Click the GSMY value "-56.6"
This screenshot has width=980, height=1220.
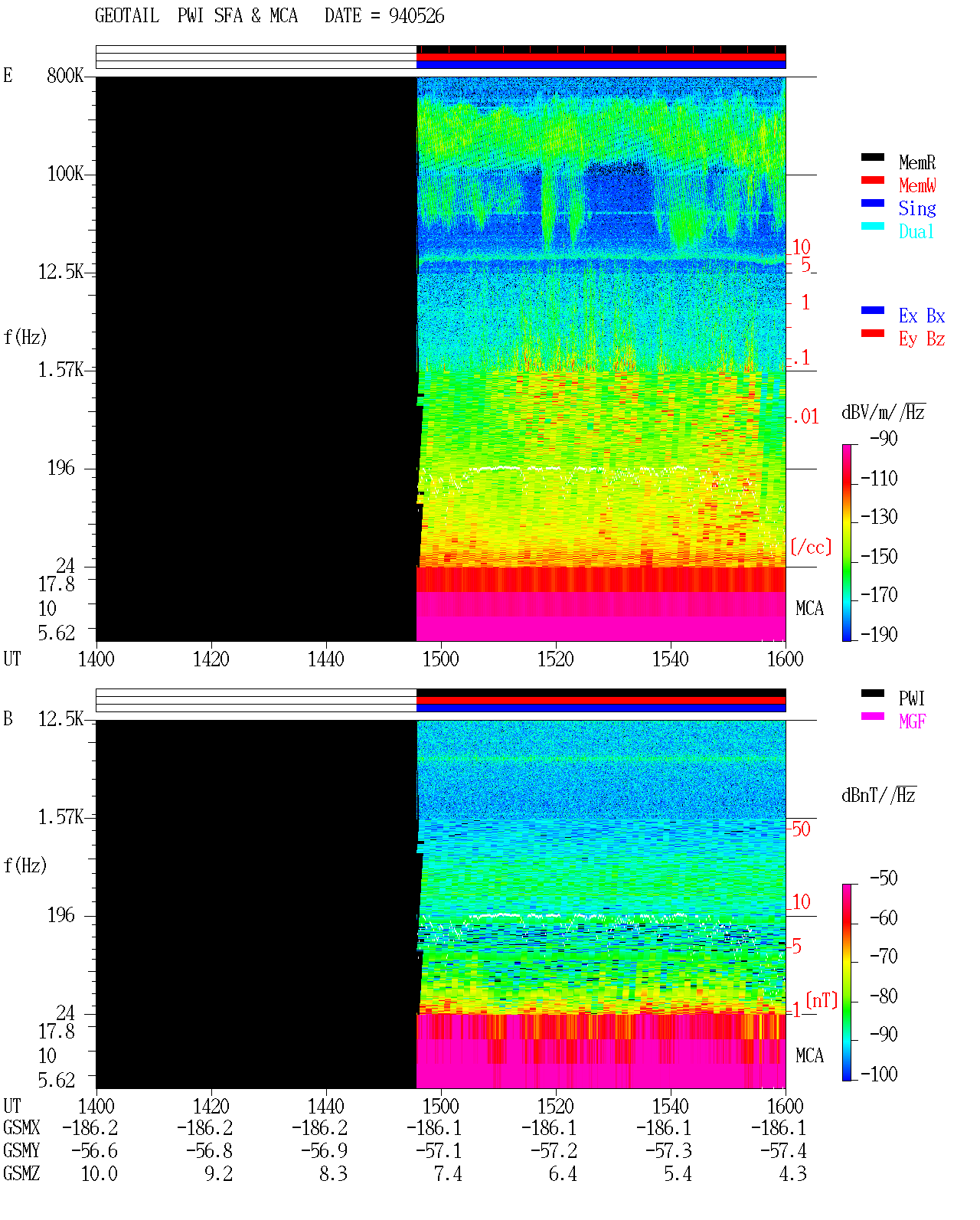click(x=95, y=1151)
